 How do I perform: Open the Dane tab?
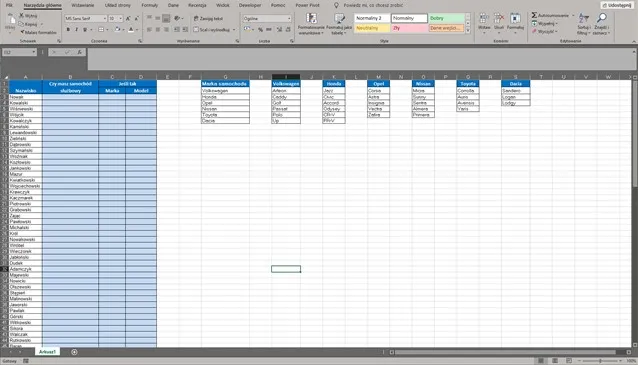tap(173, 5)
